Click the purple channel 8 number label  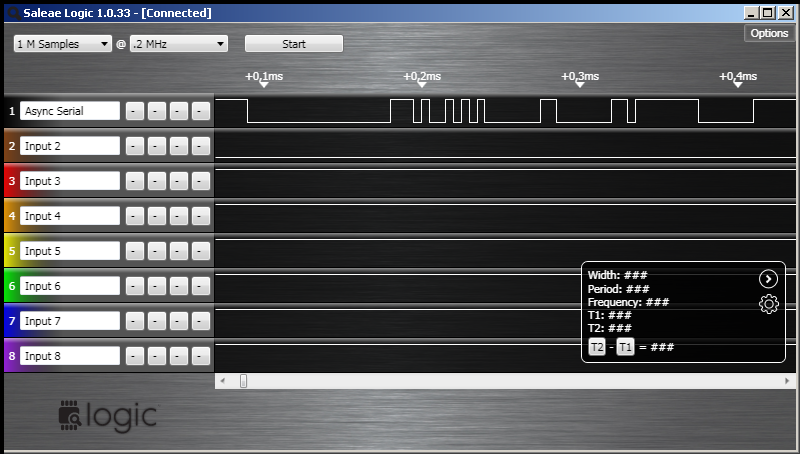(x=12, y=356)
